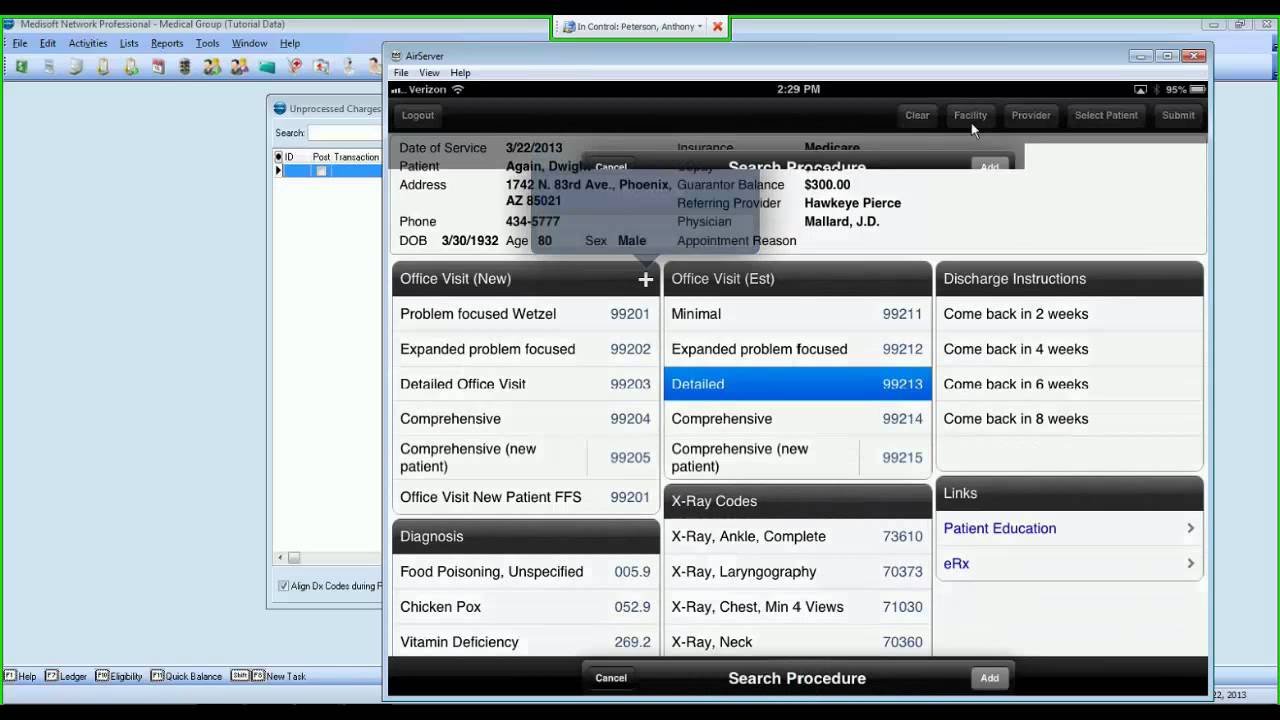Tap the Provider button
This screenshot has height=720, width=1280.
click(1031, 115)
